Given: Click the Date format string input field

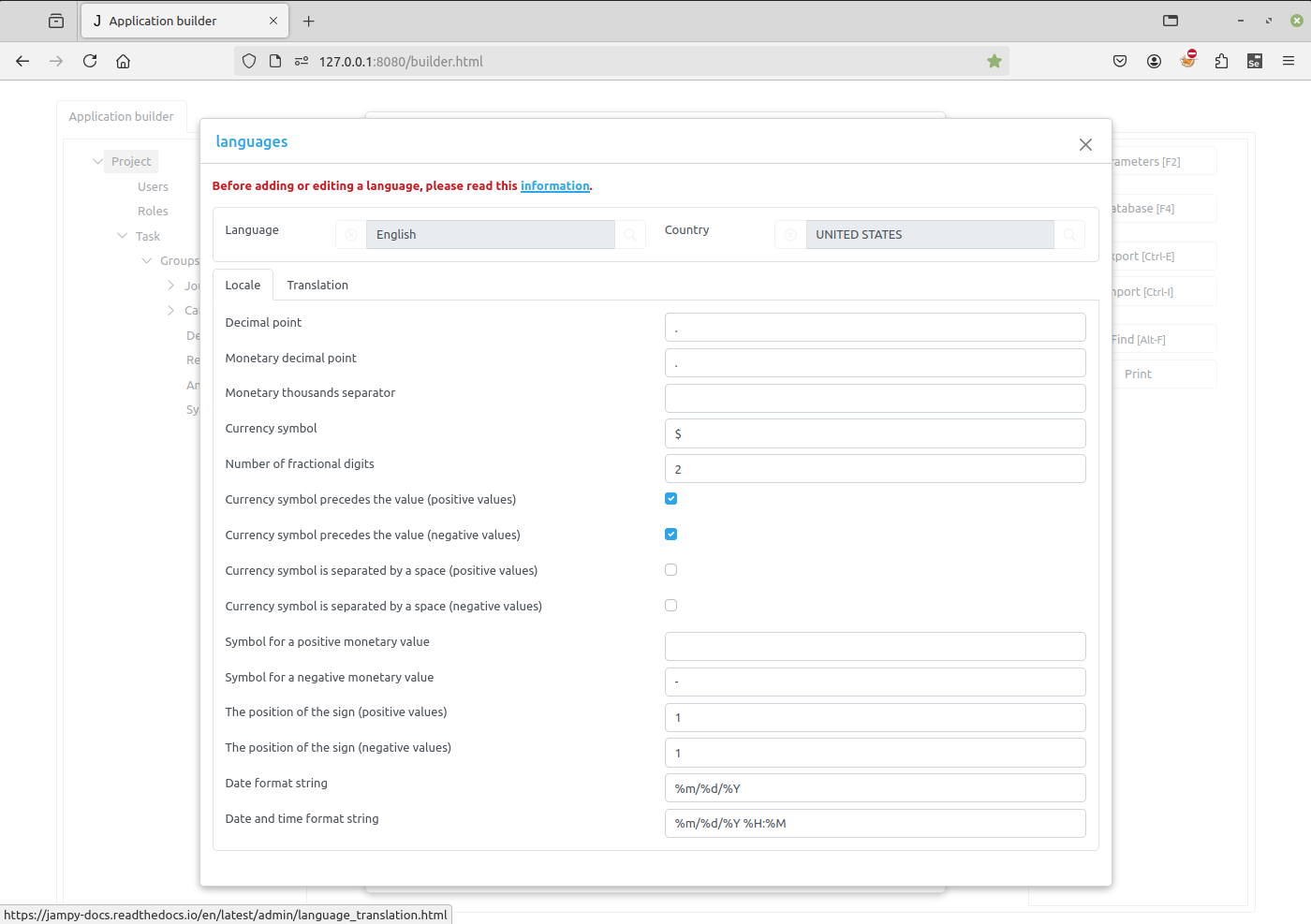Looking at the screenshot, I should 875,788.
